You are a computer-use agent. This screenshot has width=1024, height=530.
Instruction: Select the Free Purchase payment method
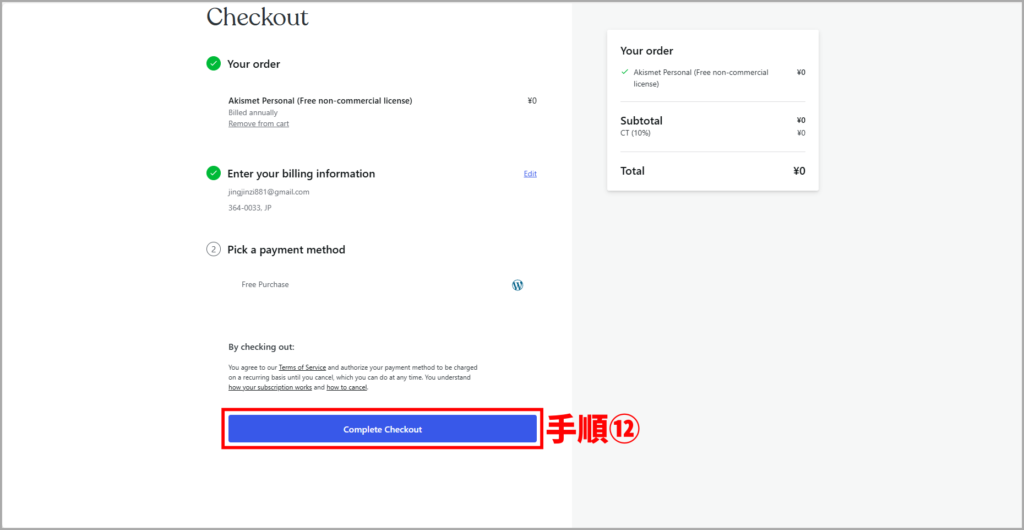265,285
